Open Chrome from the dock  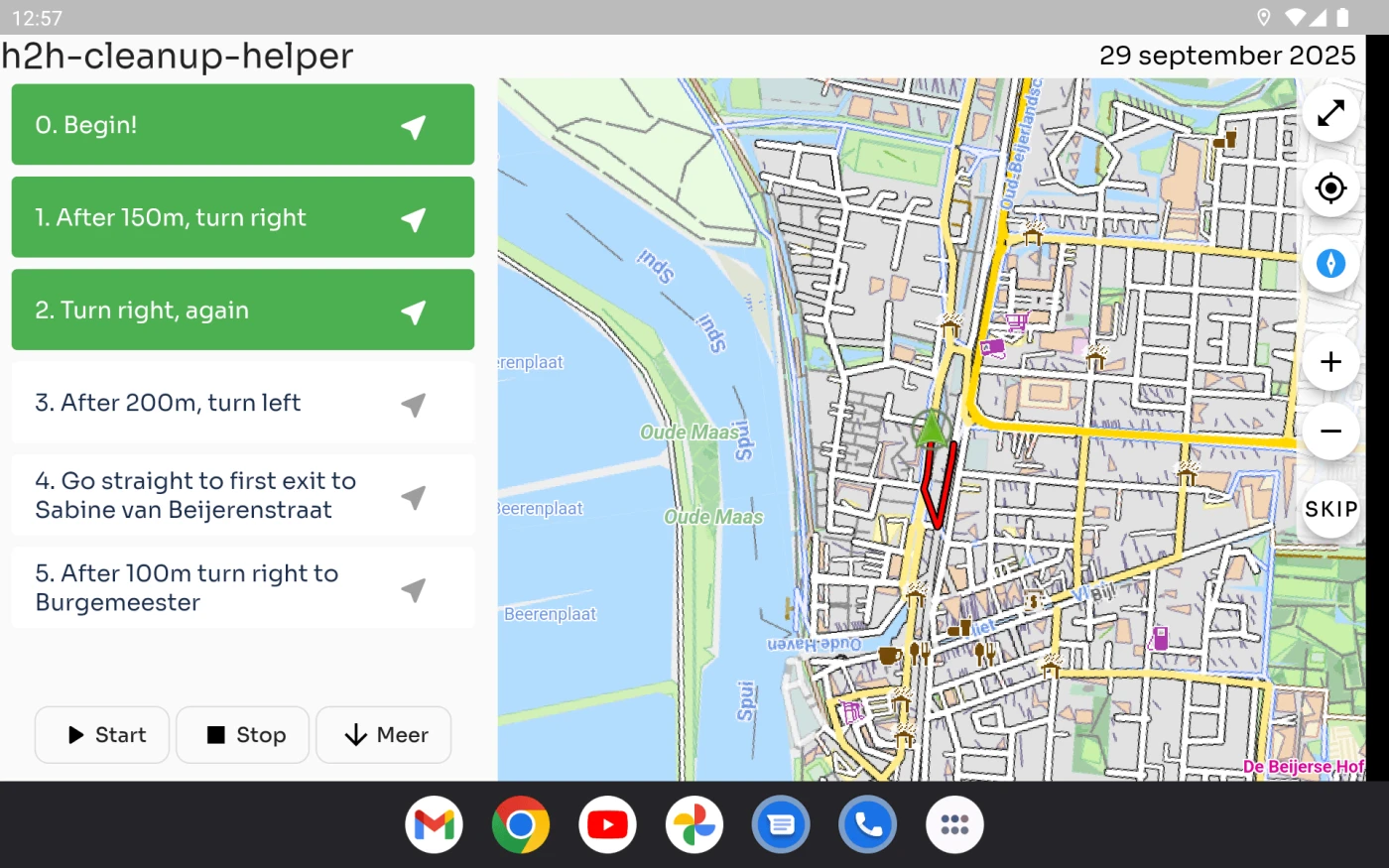(521, 824)
